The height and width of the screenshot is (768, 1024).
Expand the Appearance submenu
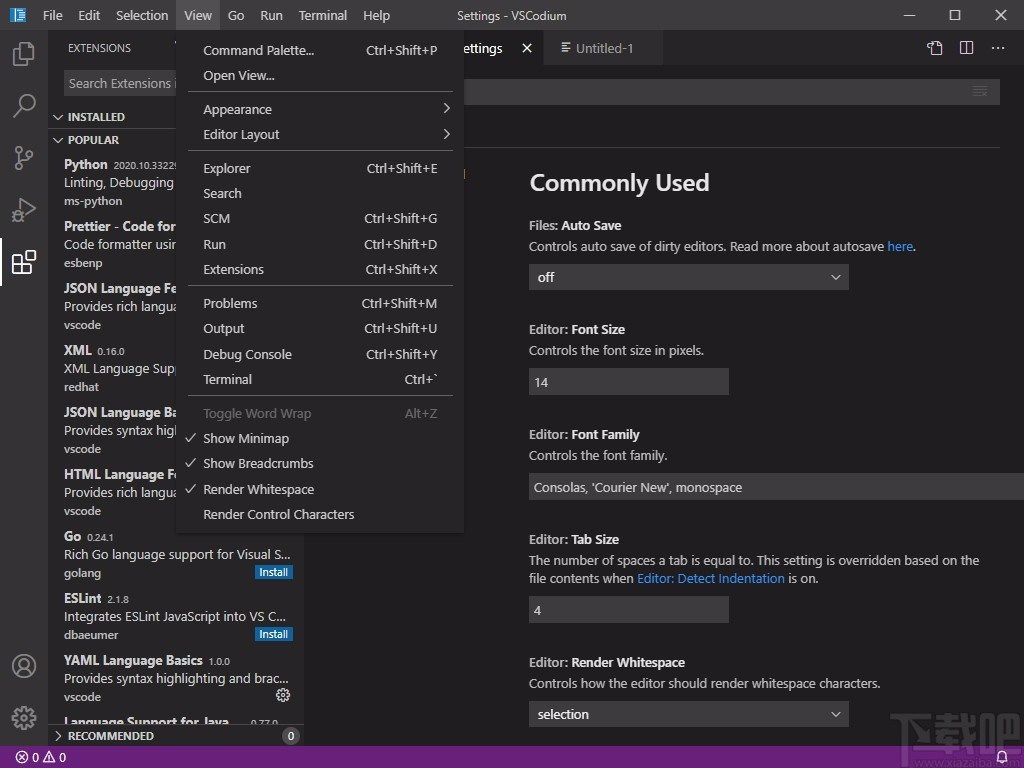pyautogui.click(x=237, y=109)
